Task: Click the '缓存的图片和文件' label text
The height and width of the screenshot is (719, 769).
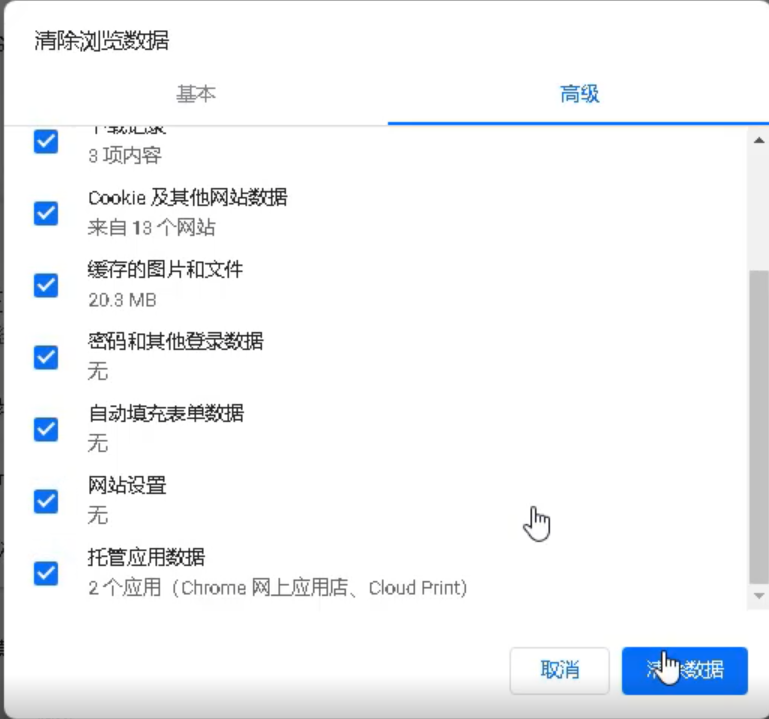Action: (x=165, y=270)
